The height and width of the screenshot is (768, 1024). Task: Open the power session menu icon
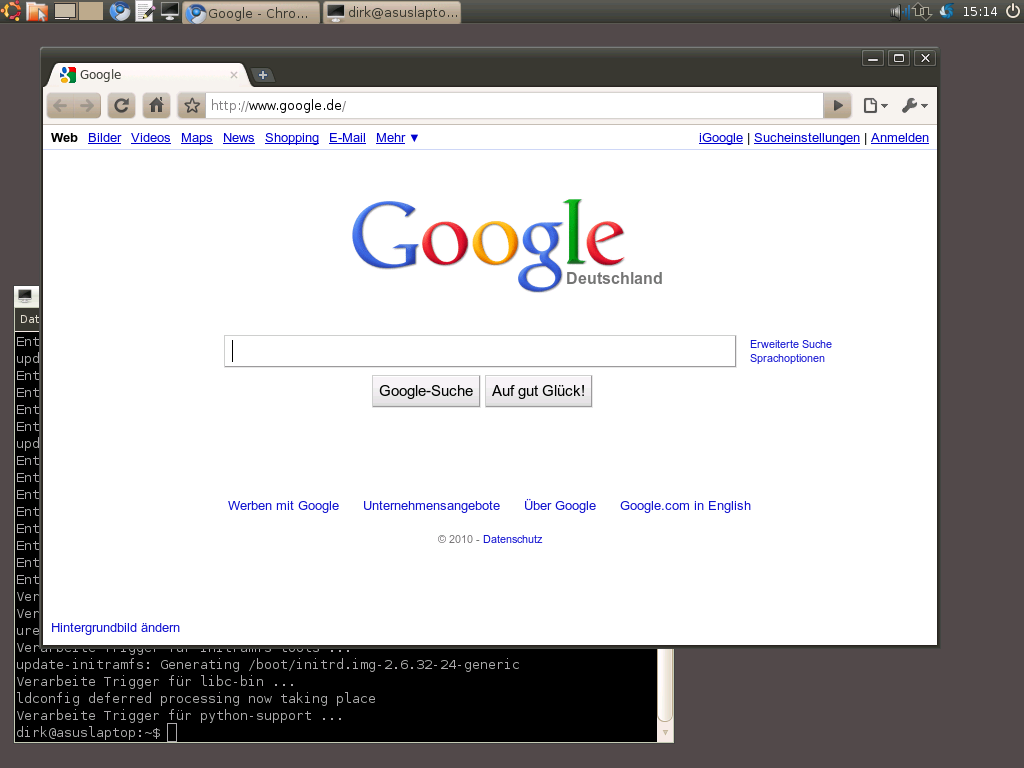pyautogui.click(x=1013, y=11)
